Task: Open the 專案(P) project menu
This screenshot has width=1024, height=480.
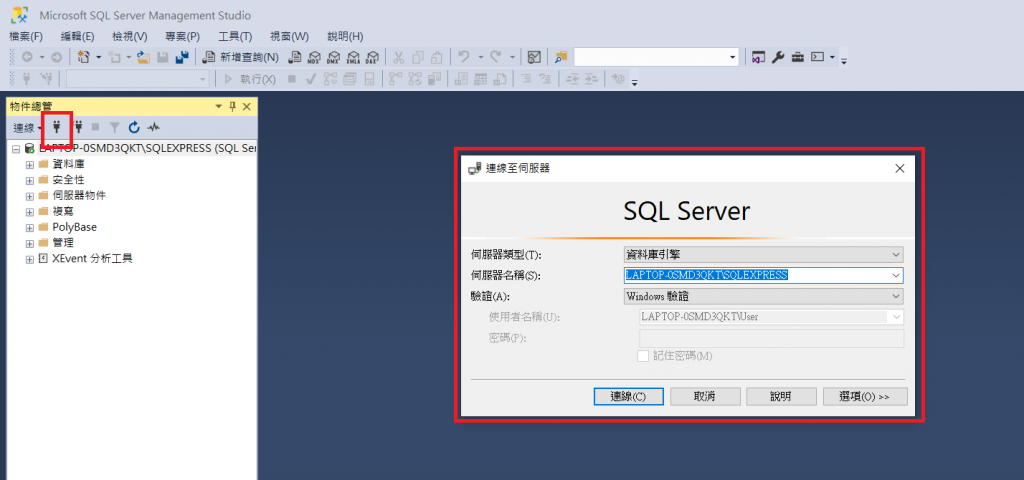Action: (182, 37)
